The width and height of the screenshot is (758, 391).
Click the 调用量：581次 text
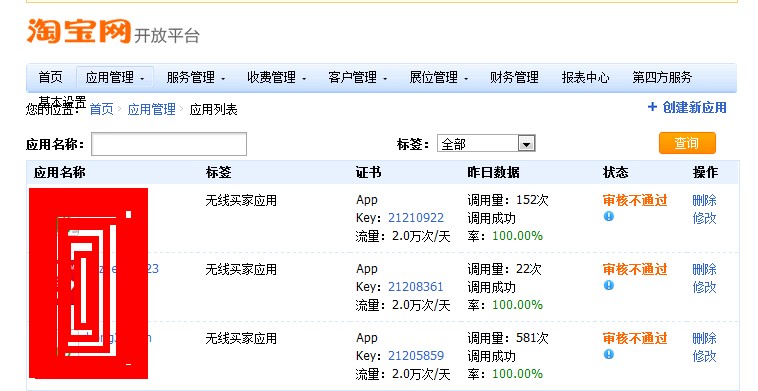(508, 338)
